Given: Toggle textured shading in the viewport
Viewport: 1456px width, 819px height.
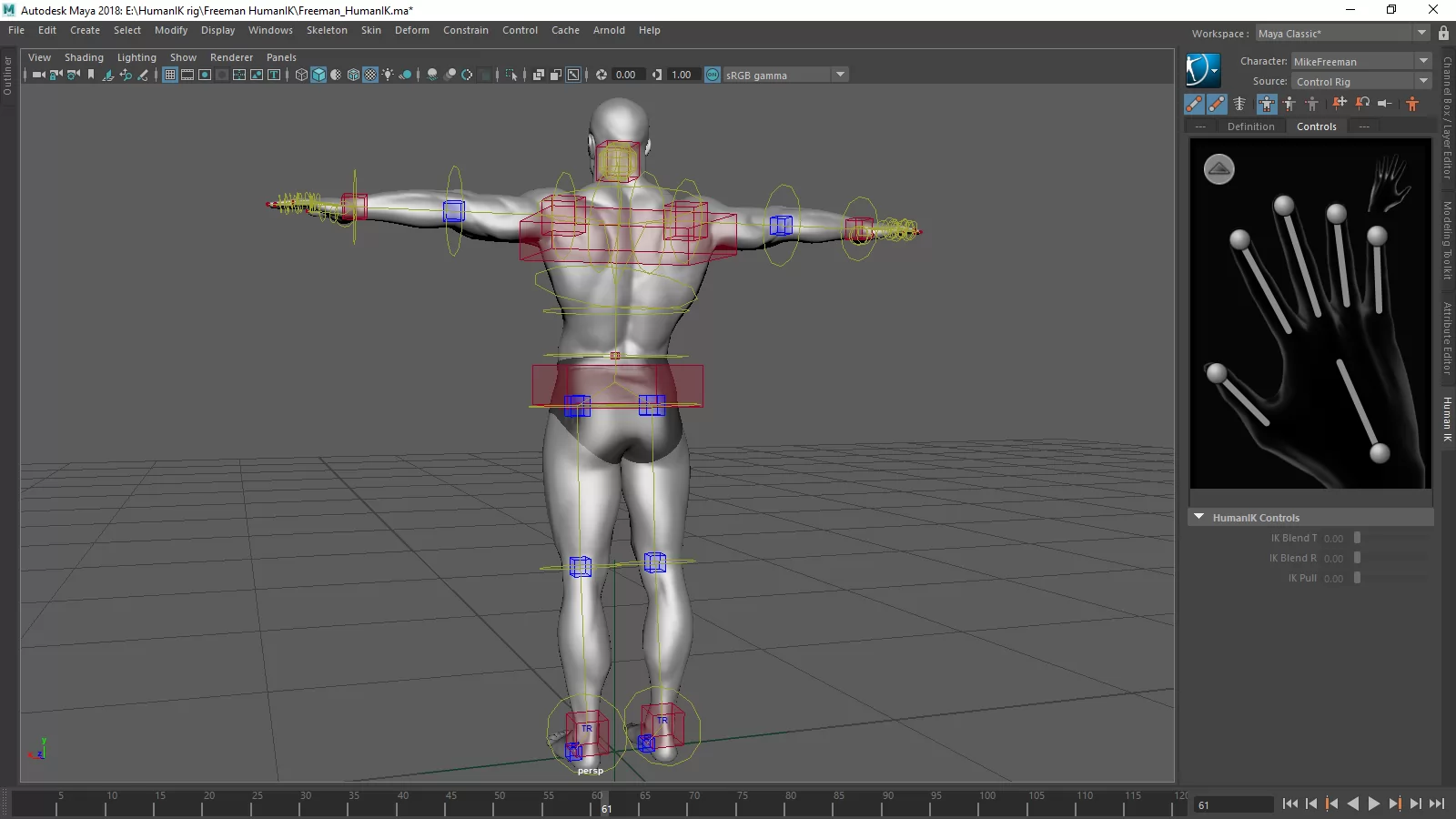Looking at the screenshot, I should pos(370,75).
